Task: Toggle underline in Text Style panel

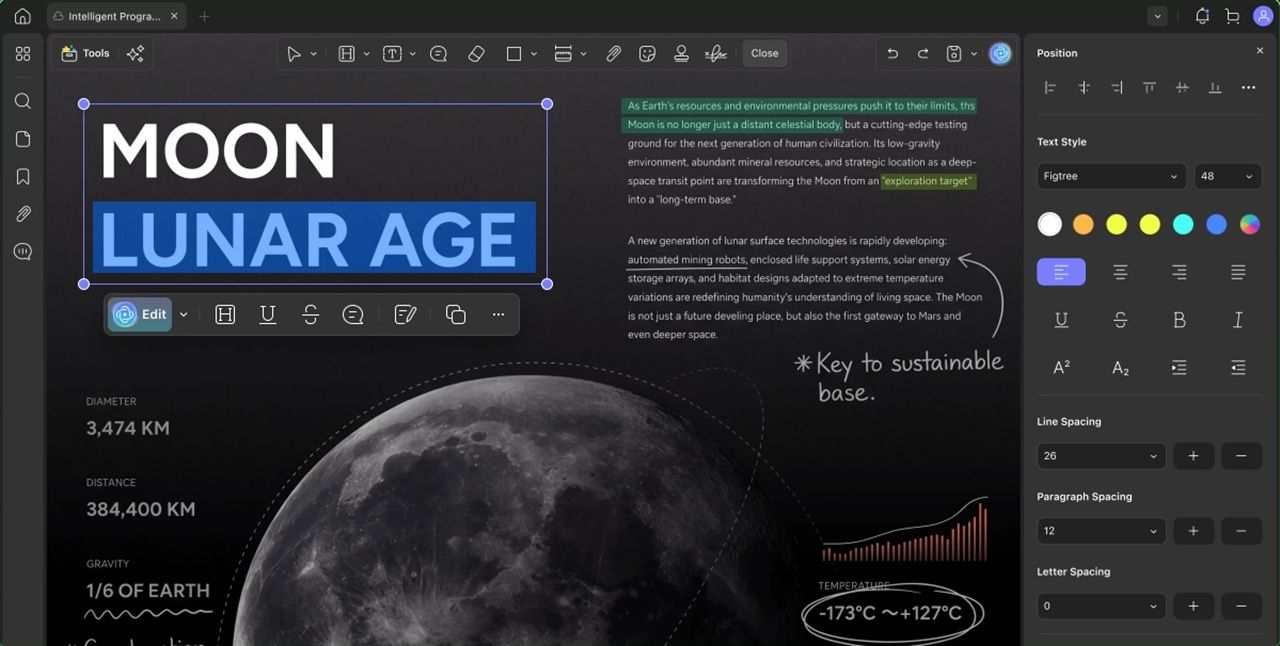Action: pos(1061,320)
